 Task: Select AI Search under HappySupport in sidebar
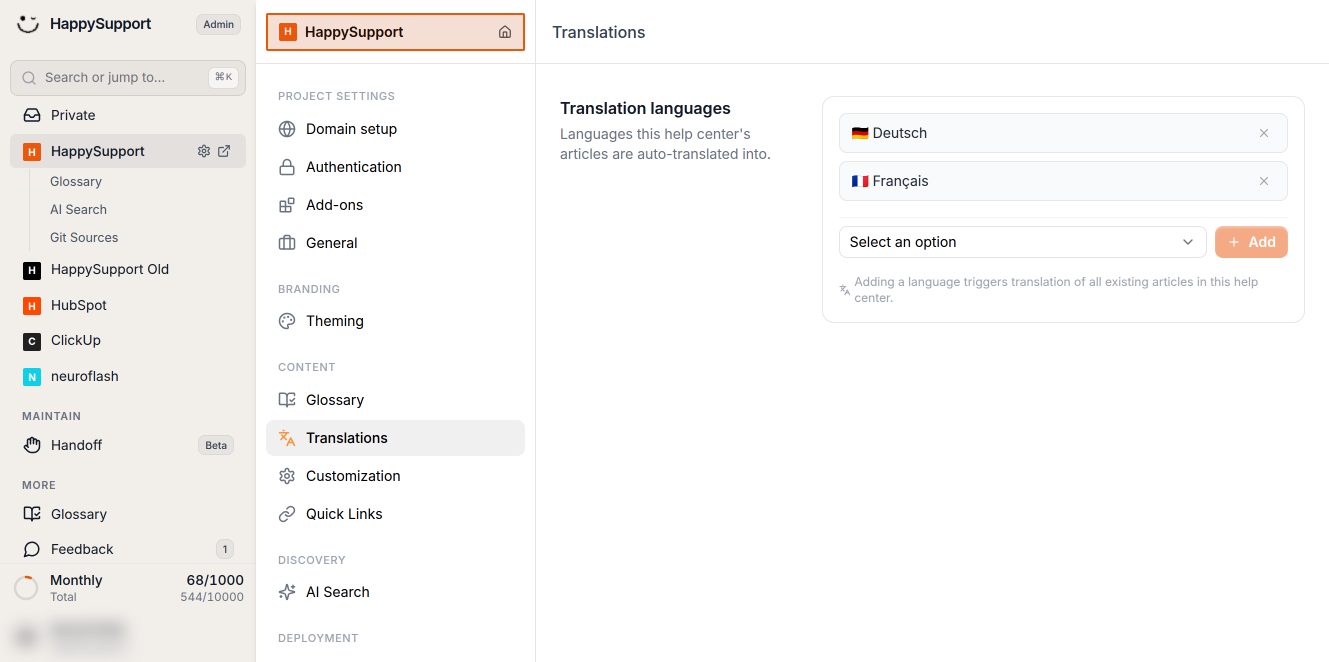point(78,209)
